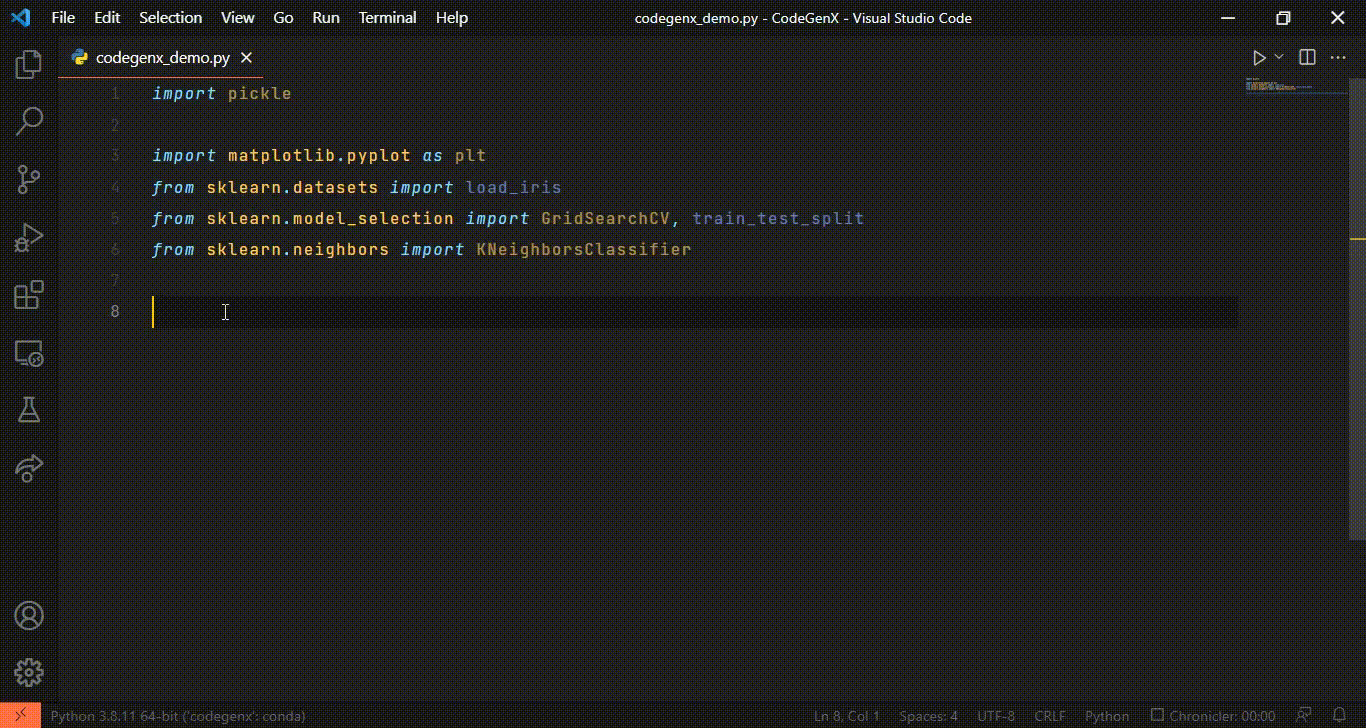Open the Terminal menu
This screenshot has height=728, width=1366.
click(387, 18)
